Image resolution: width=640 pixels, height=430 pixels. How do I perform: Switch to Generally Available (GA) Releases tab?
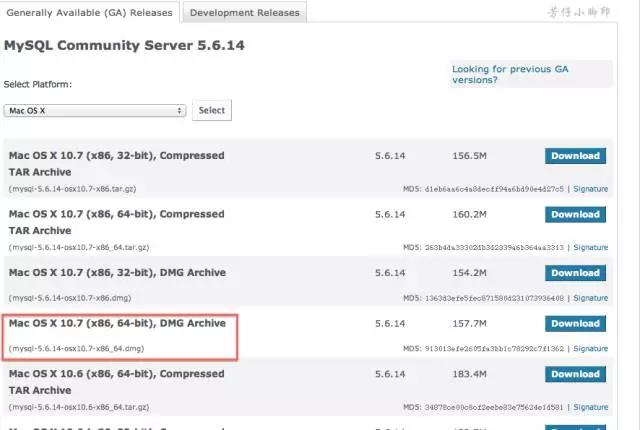pos(89,12)
